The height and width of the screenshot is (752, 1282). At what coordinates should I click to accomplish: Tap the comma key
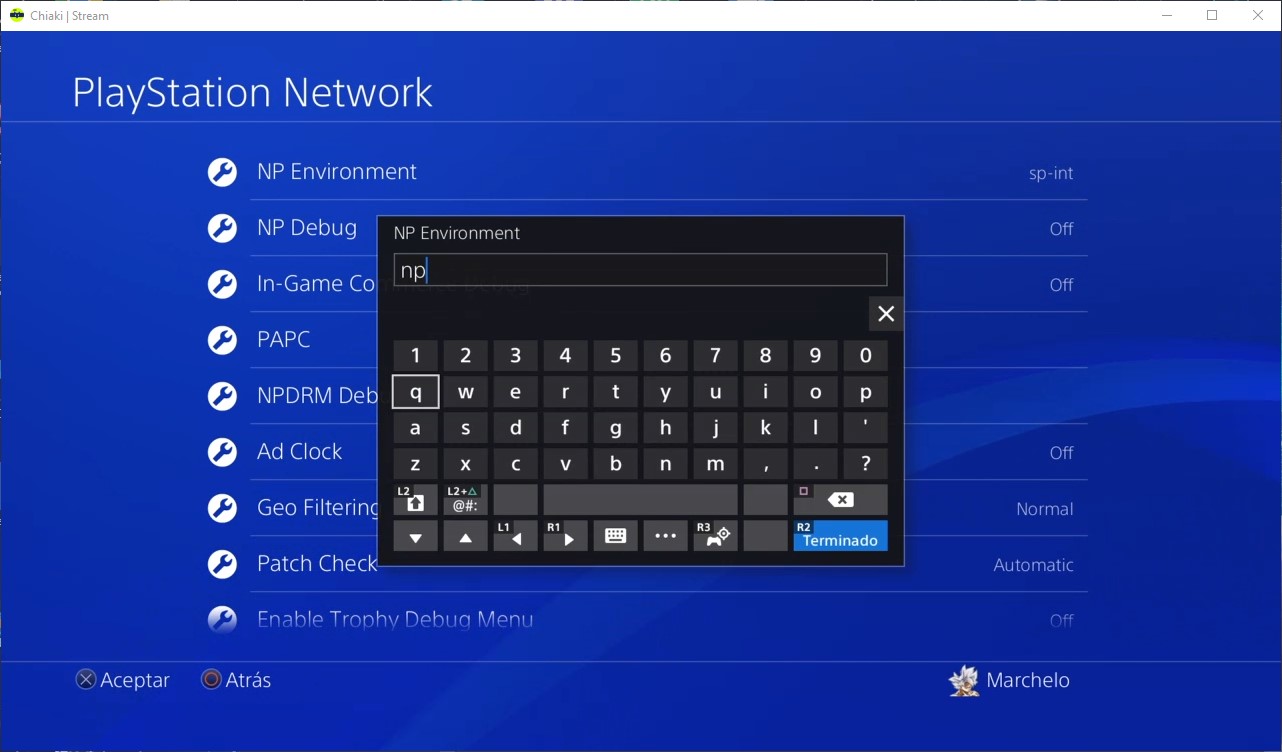[766, 464]
